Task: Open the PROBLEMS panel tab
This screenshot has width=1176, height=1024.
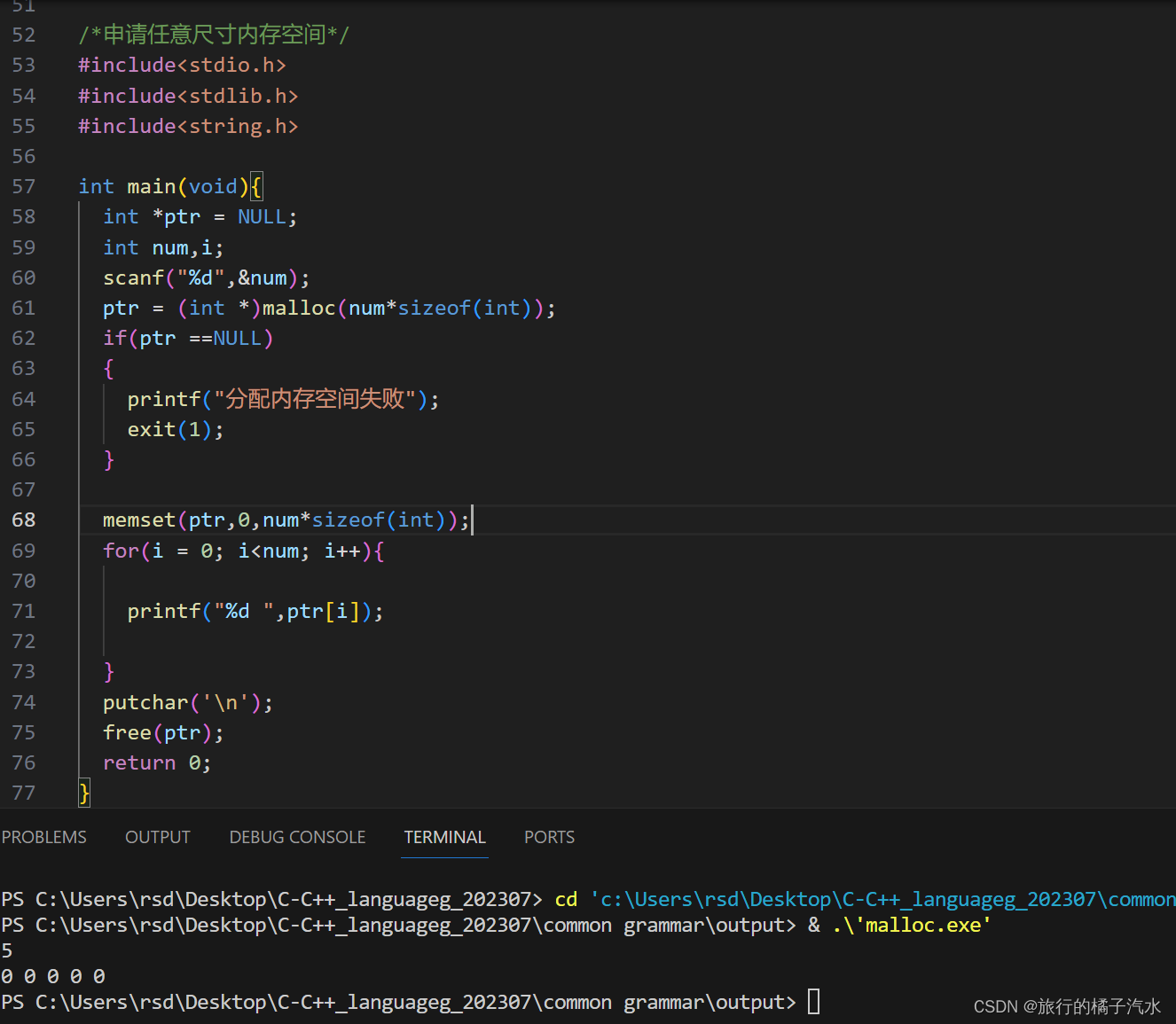Action: point(43,837)
